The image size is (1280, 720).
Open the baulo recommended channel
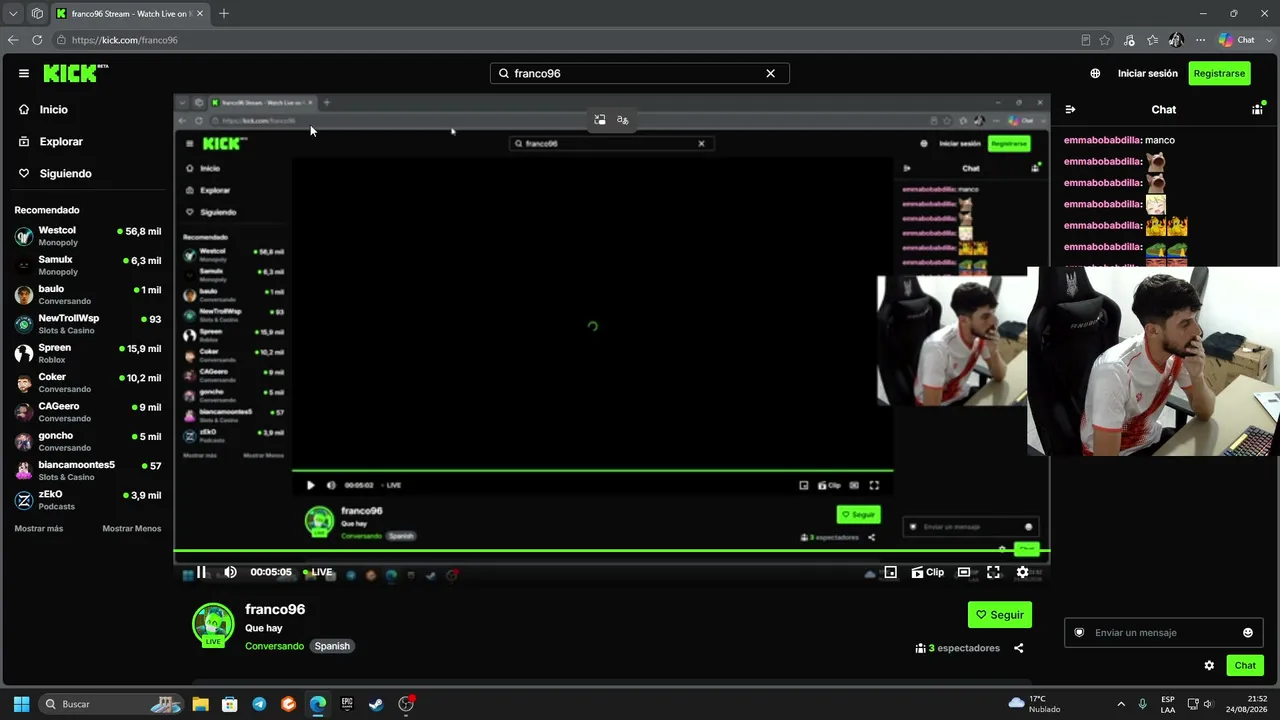[88, 294]
